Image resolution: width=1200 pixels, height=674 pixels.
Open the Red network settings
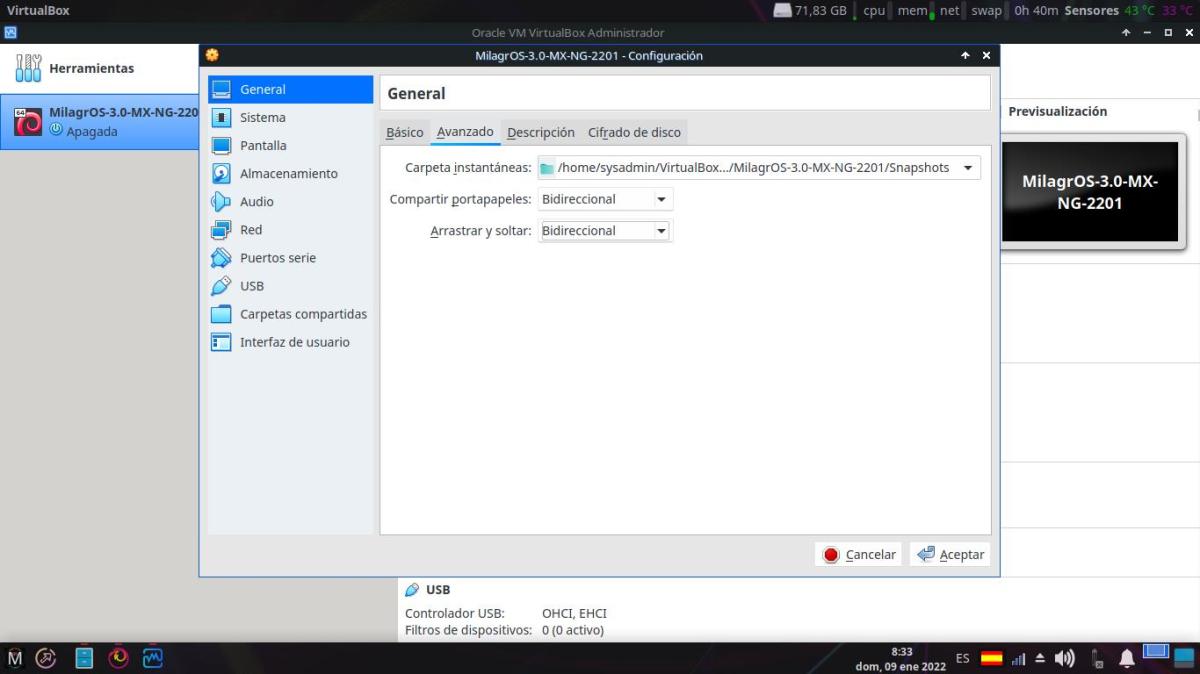coord(250,230)
